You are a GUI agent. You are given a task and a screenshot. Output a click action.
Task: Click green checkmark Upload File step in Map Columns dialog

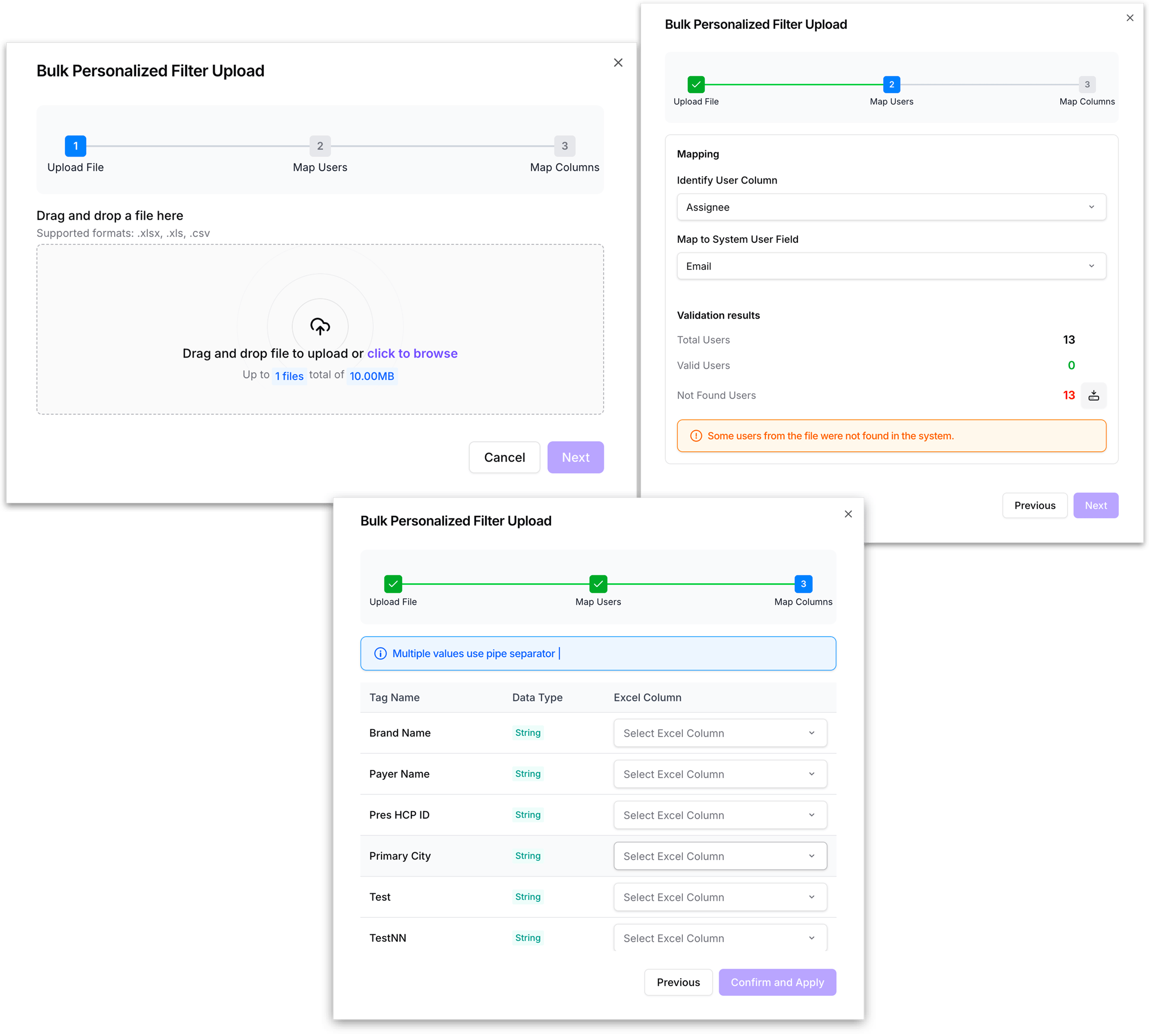tap(393, 584)
